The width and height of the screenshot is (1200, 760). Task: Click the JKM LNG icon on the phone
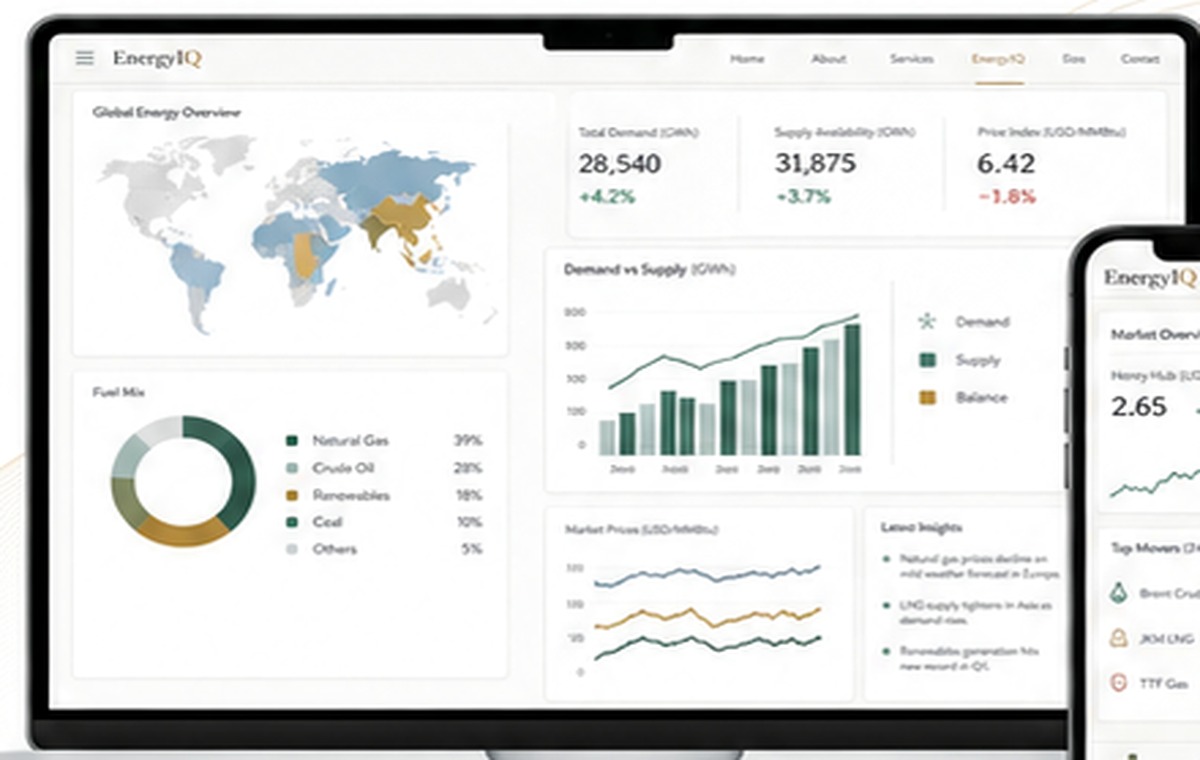pyautogui.click(x=1119, y=638)
